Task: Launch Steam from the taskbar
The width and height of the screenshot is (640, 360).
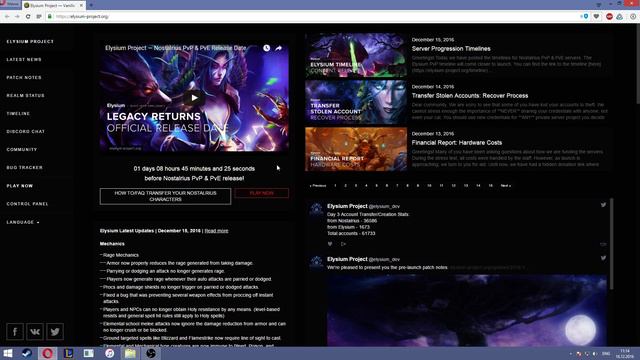Action: (27, 353)
